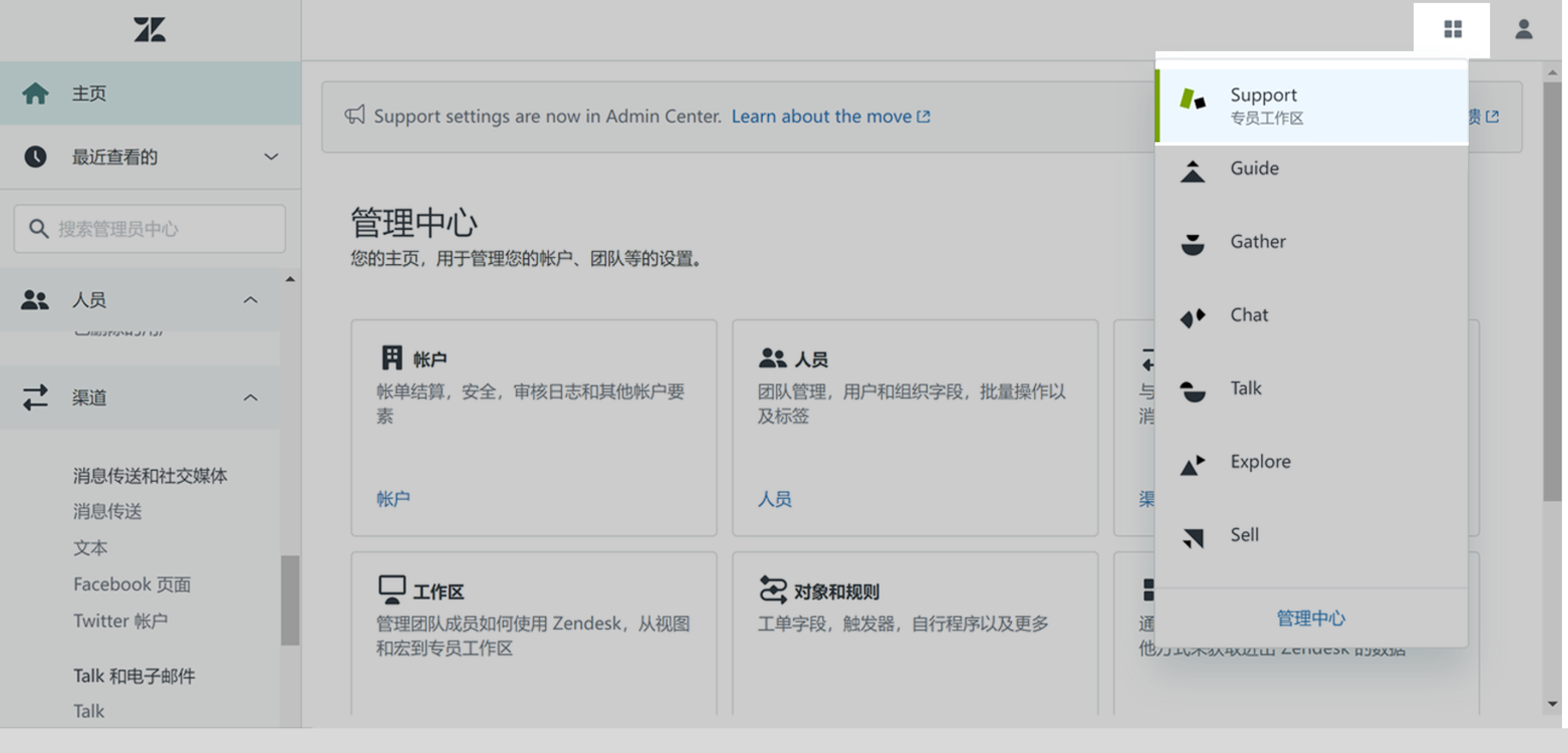
Task: Open Guide from the product menu icon
Action: click(1193, 172)
